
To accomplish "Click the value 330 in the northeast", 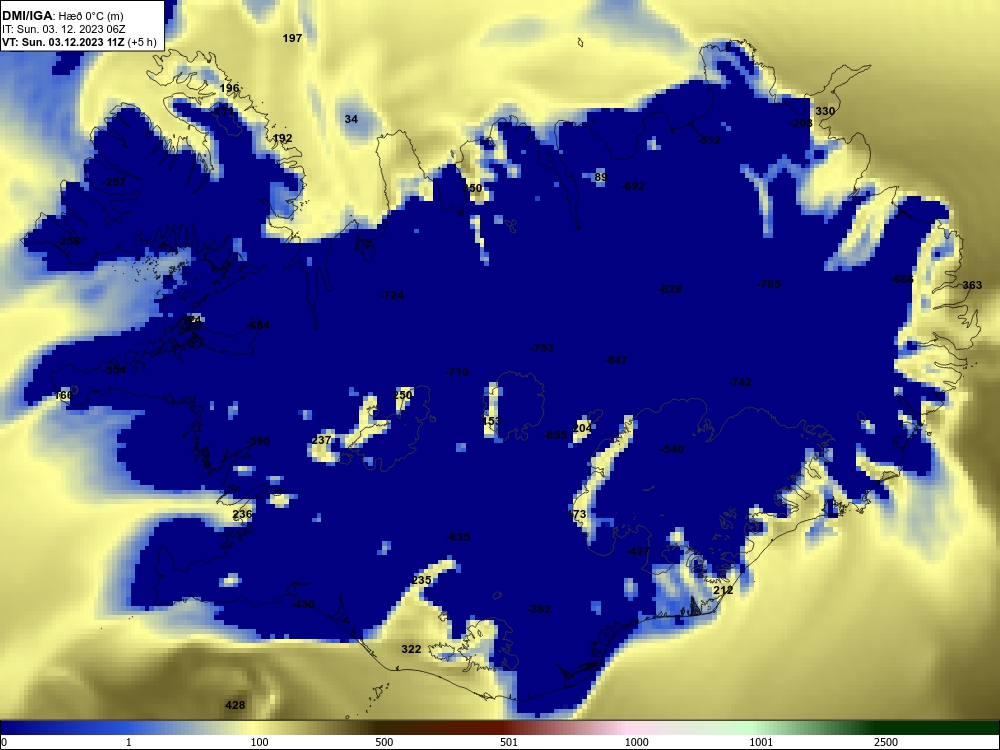I will (825, 112).
